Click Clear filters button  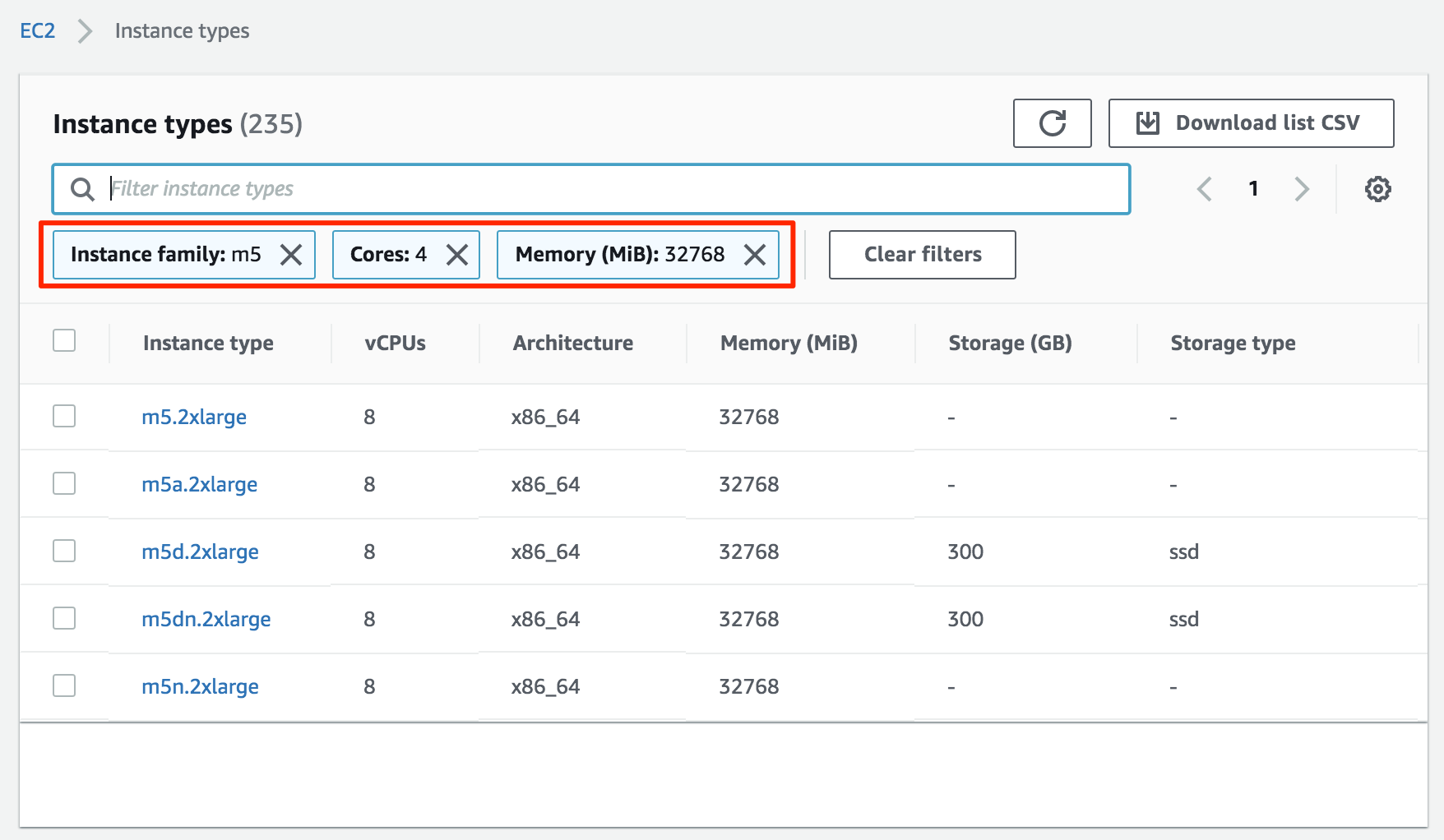pyautogui.click(x=922, y=255)
